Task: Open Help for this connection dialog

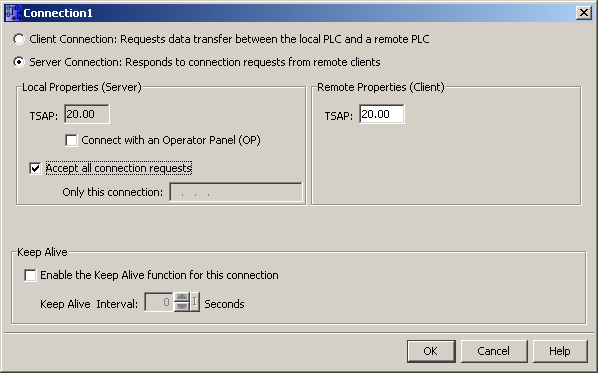Action: point(560,351)
